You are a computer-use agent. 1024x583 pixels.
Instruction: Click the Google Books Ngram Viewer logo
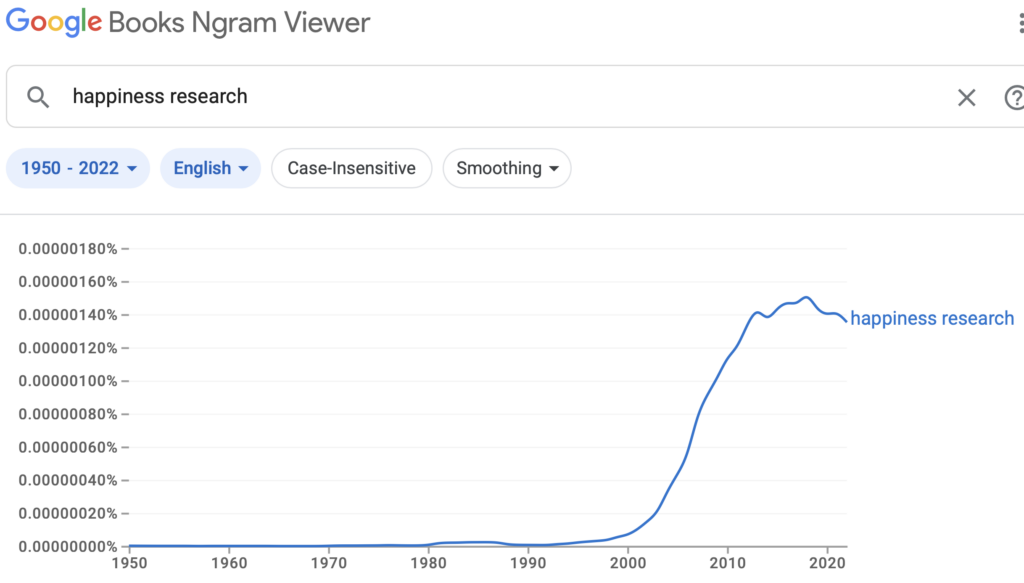(188, 22)
